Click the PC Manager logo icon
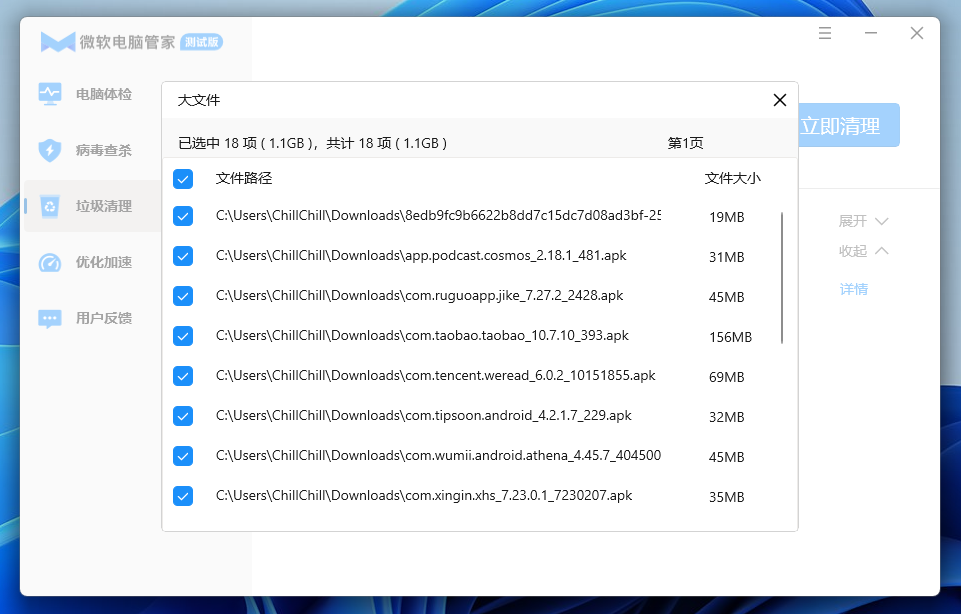Image resolution: width=961 pixels, height=614 pixels. tap(58, 42)
